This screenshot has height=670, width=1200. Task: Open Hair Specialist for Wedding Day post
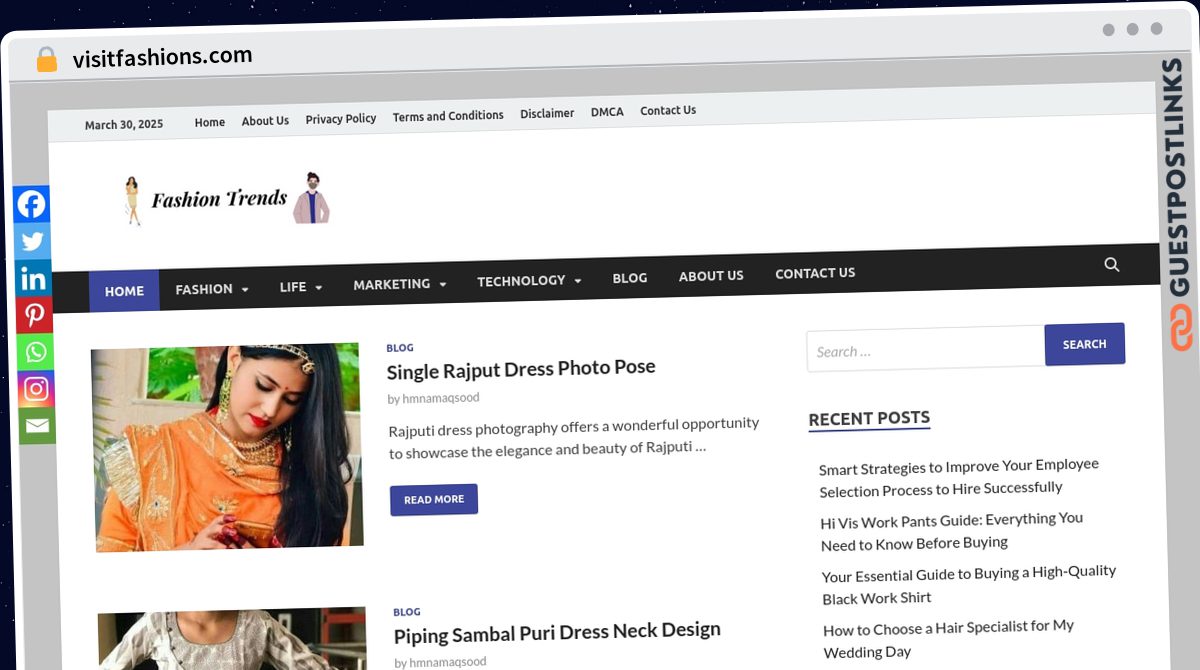click(948, 639)
